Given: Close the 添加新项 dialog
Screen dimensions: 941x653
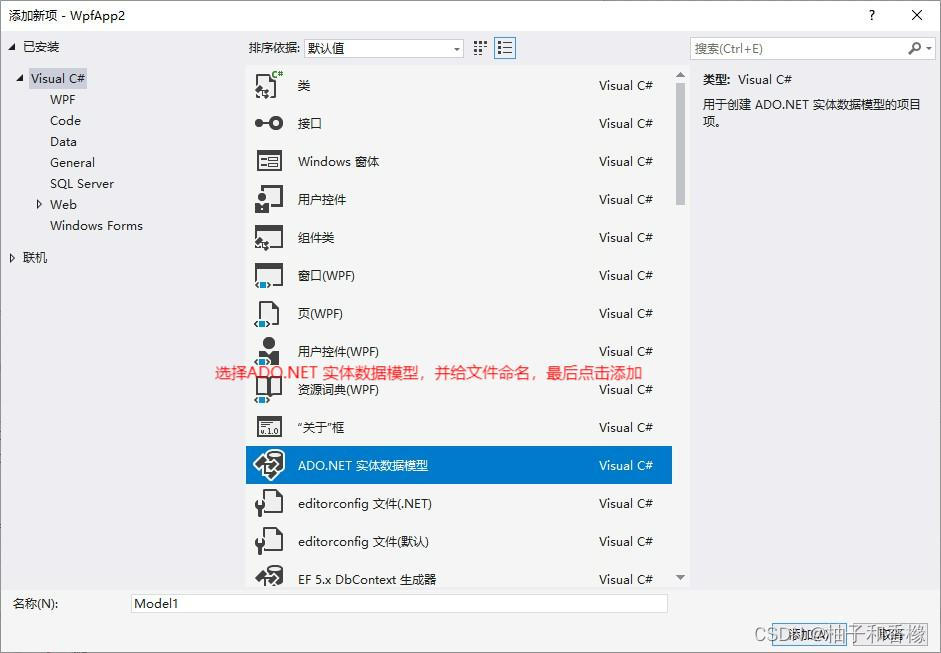Looking at the screenshot, I should (x=917, y=16).
